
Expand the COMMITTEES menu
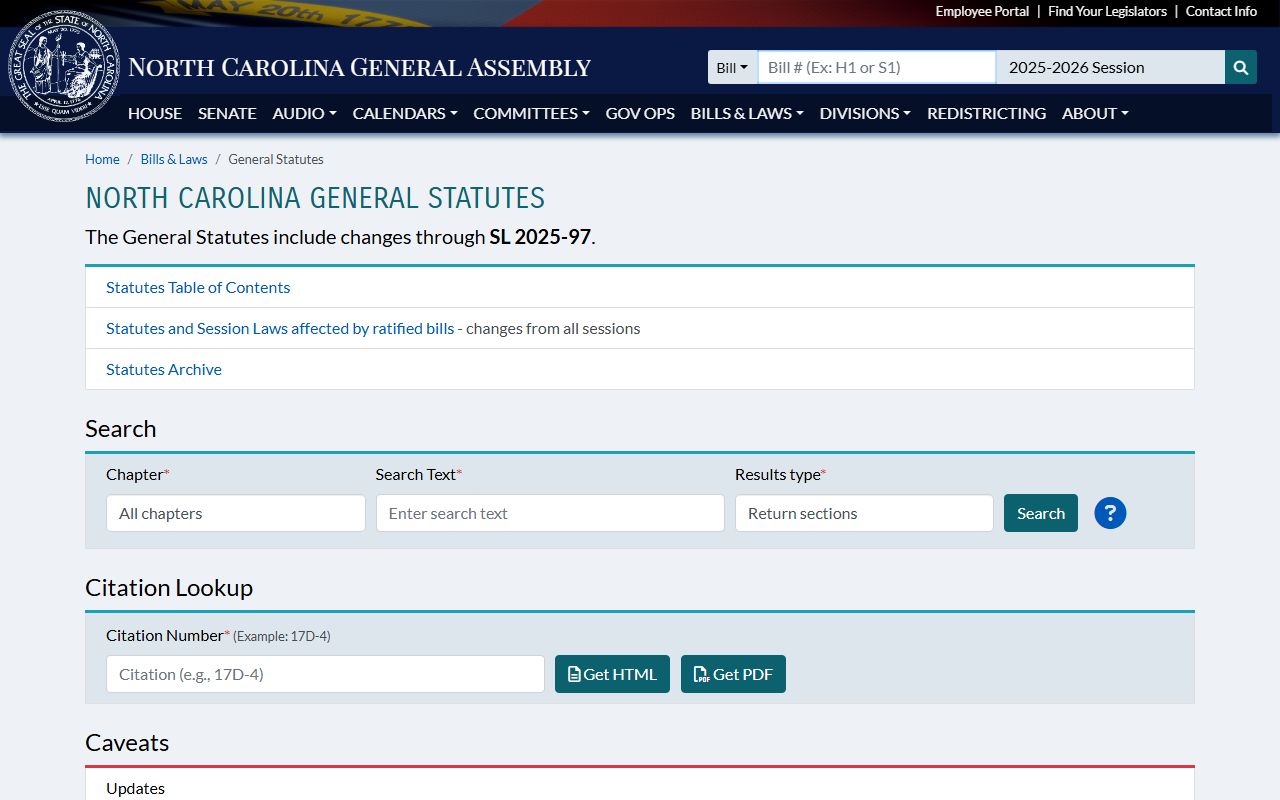[x=531, y=113]
